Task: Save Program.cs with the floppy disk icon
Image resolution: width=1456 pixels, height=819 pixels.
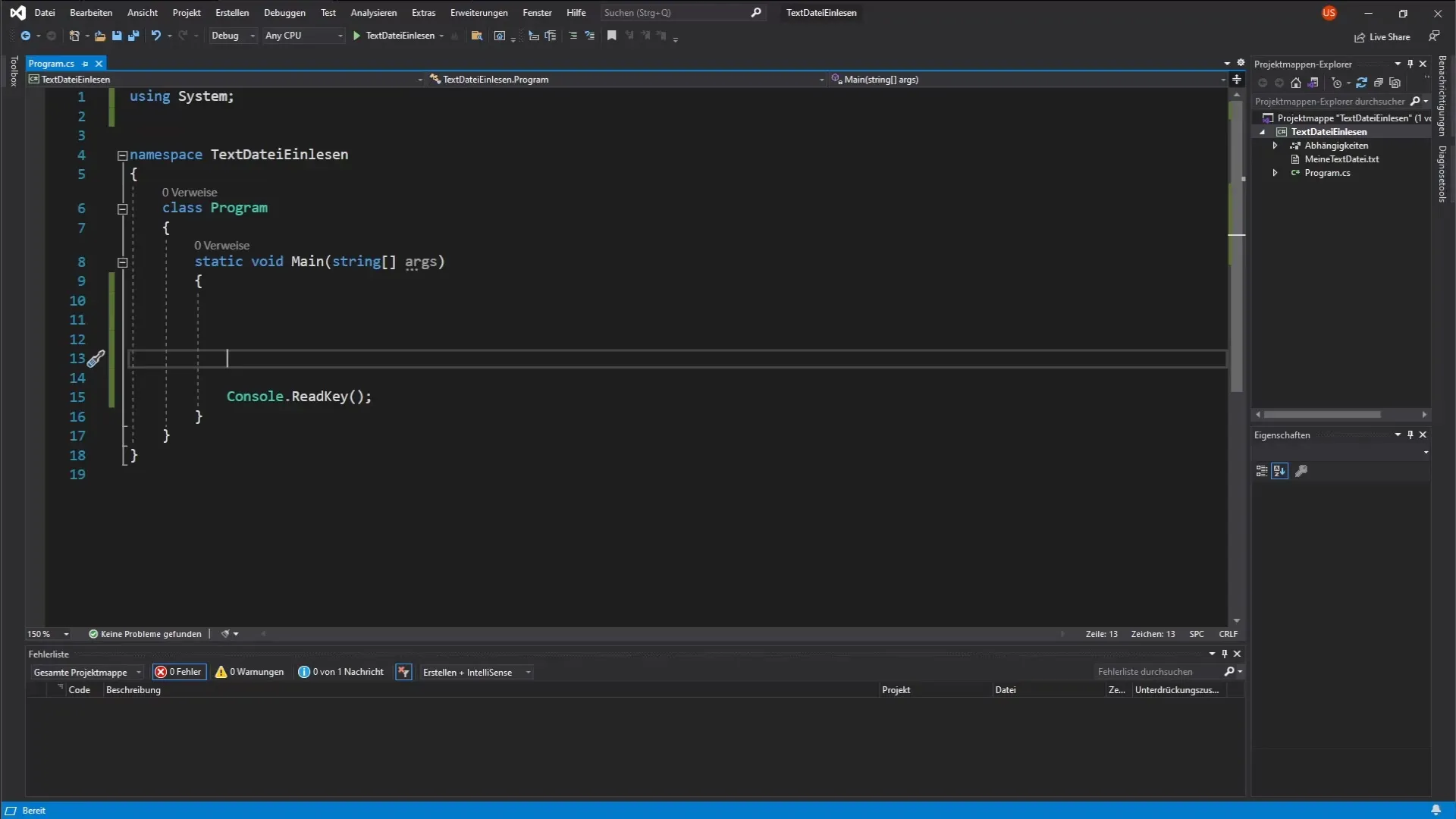Action: click(117, 36)
